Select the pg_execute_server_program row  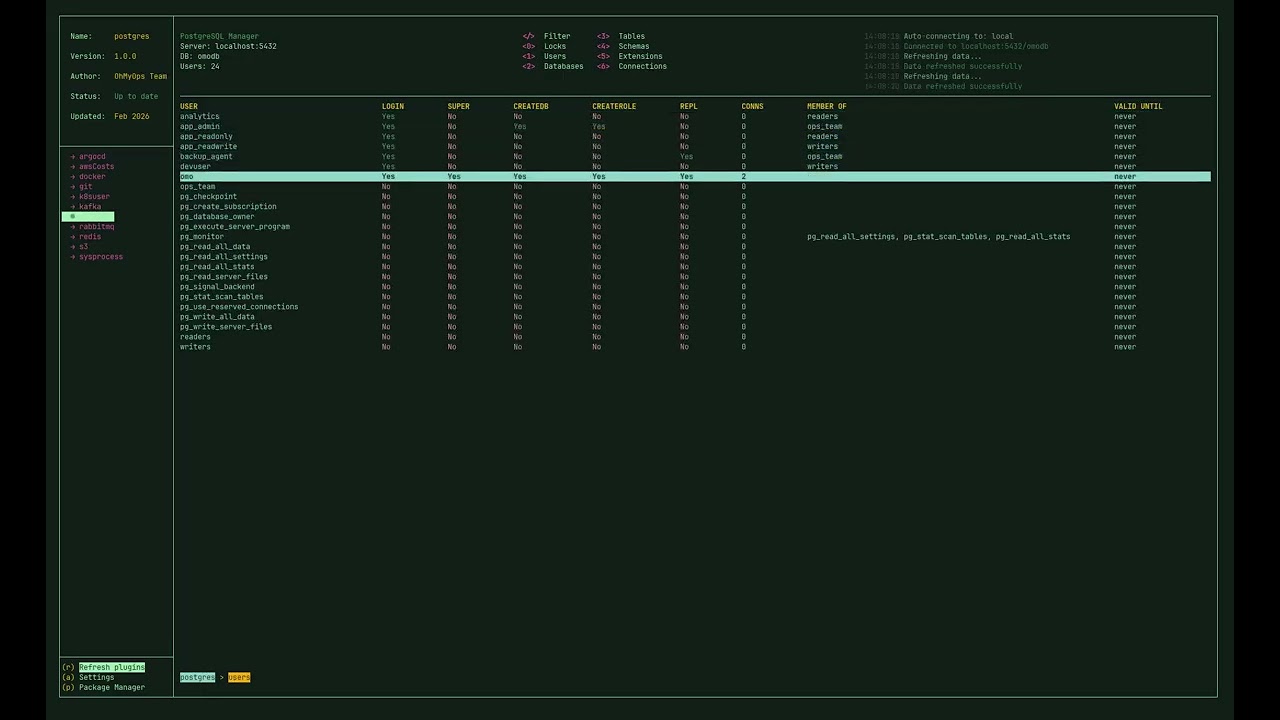point(695,227)
